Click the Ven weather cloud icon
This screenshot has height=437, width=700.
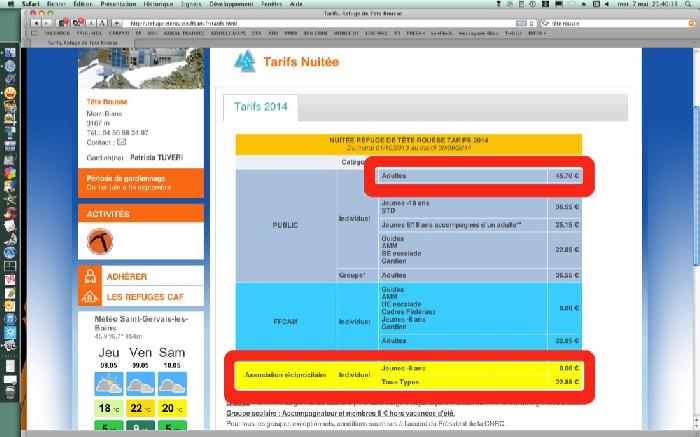(x=141, y=384)
